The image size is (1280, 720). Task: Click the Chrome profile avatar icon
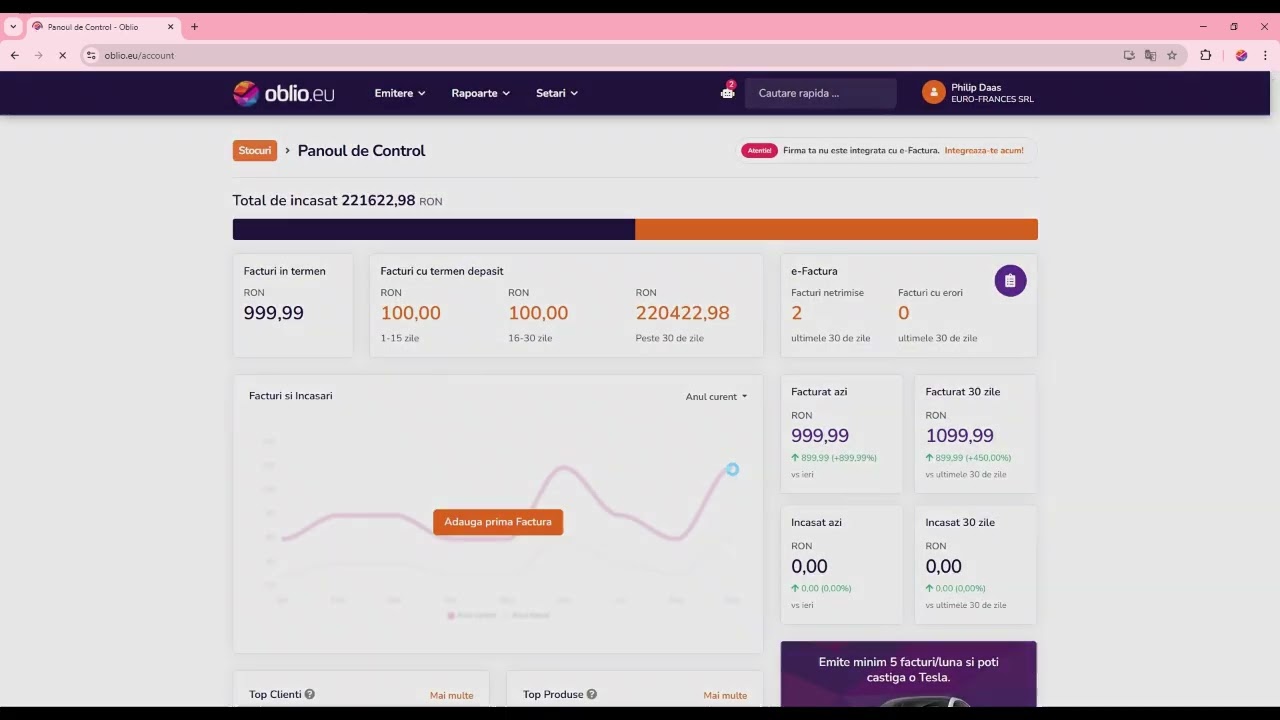pos(1241,55)
